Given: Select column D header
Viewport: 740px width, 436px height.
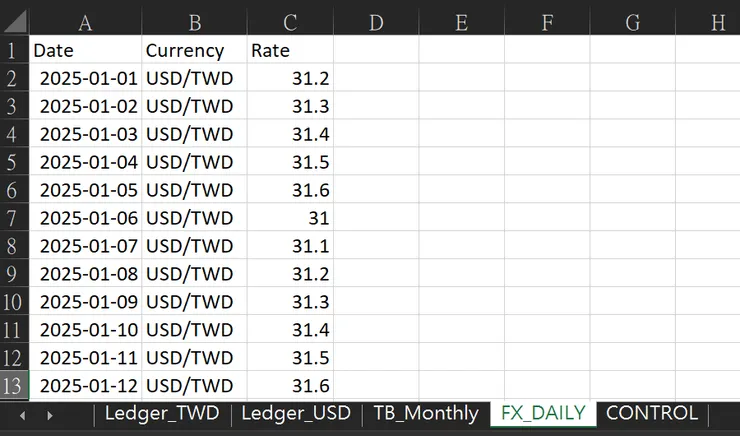Looking at the screenshot, I should click(x=376, y=22).
